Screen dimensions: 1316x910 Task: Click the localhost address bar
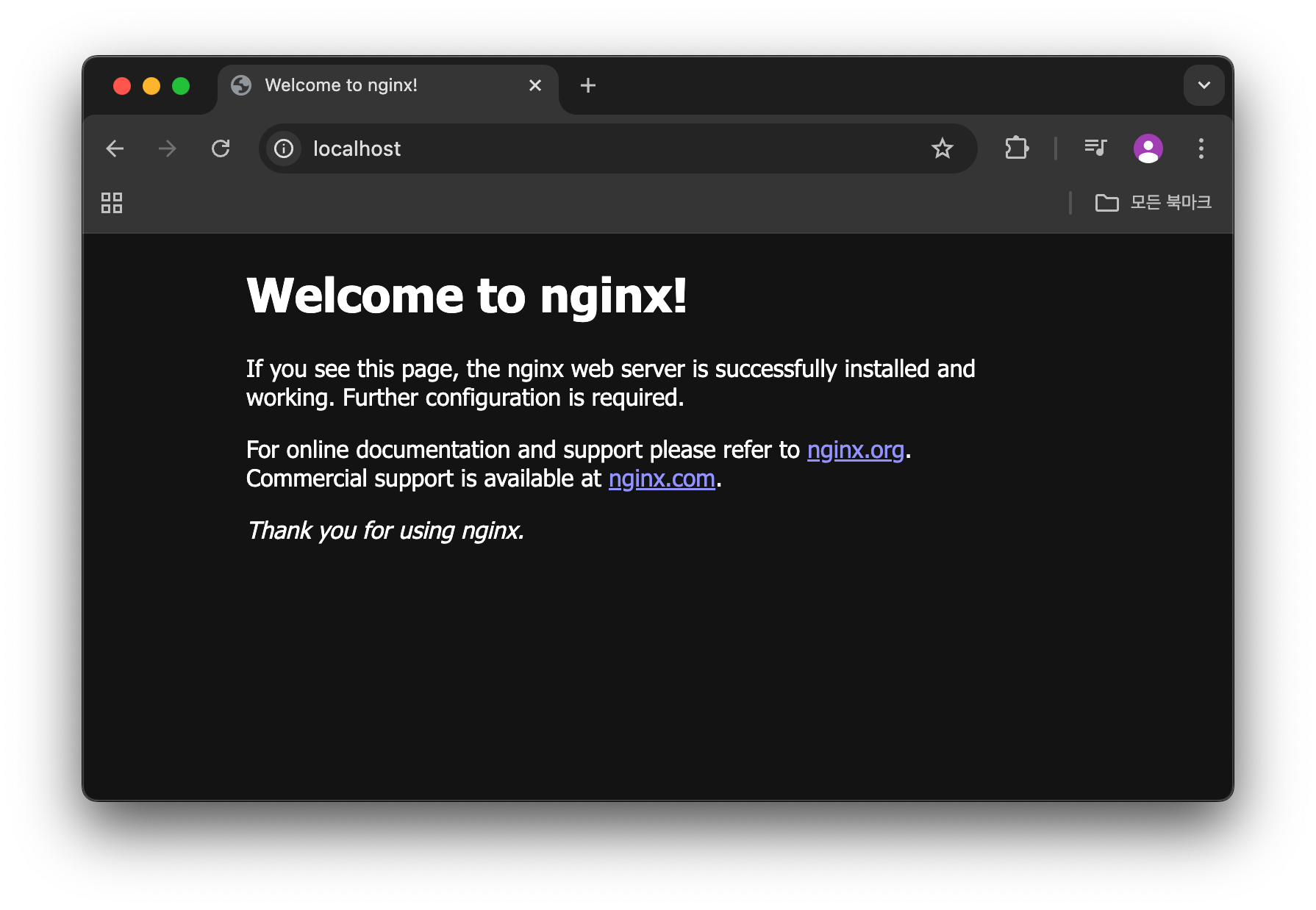pyautogui.click(x=618, y=148)
